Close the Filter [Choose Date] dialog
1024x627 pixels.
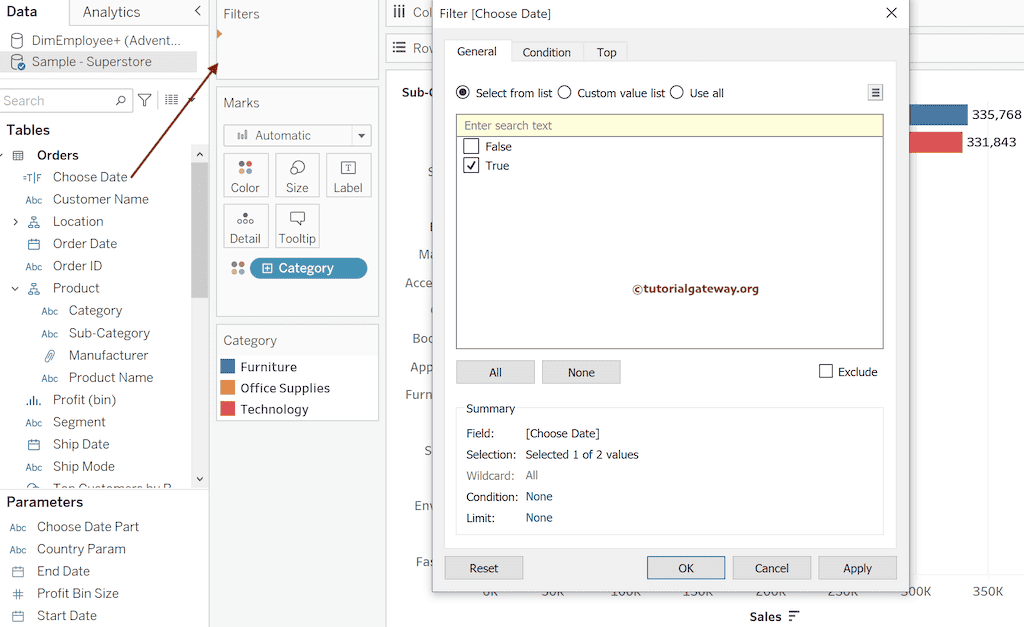tap(891, 13)
